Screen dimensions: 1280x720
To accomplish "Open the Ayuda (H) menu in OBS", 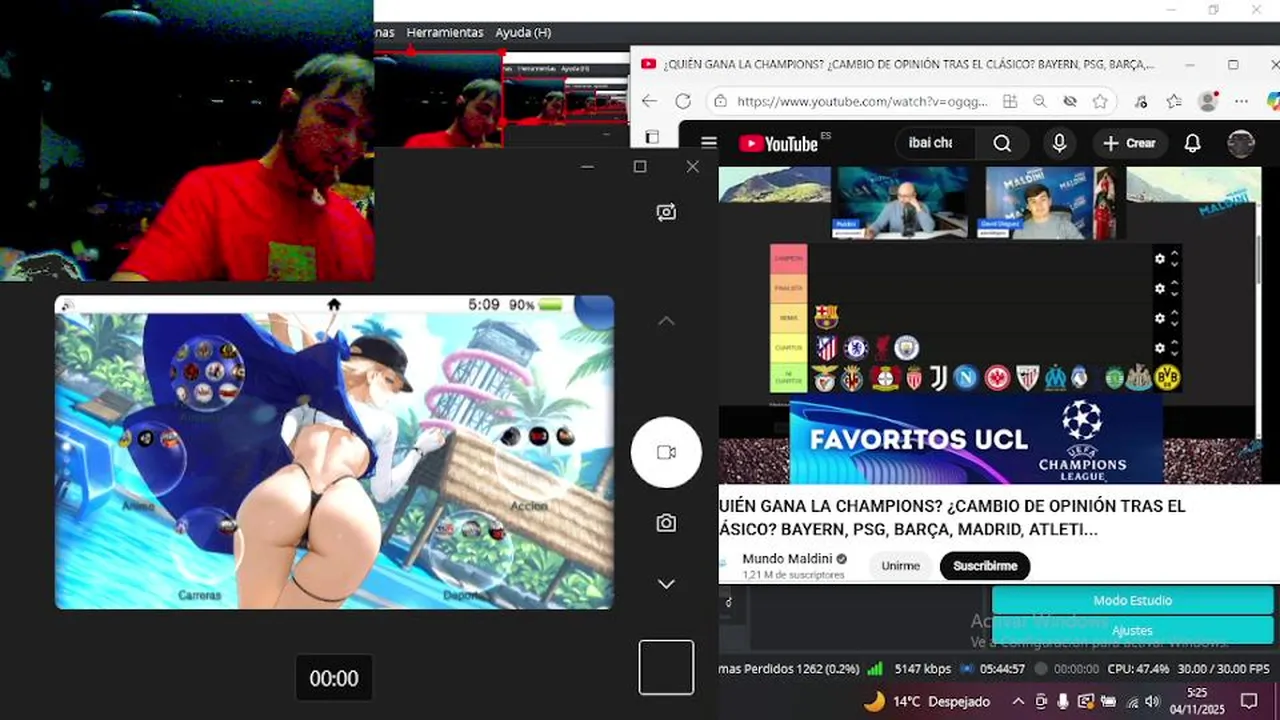I will click(x=523, y=32).
